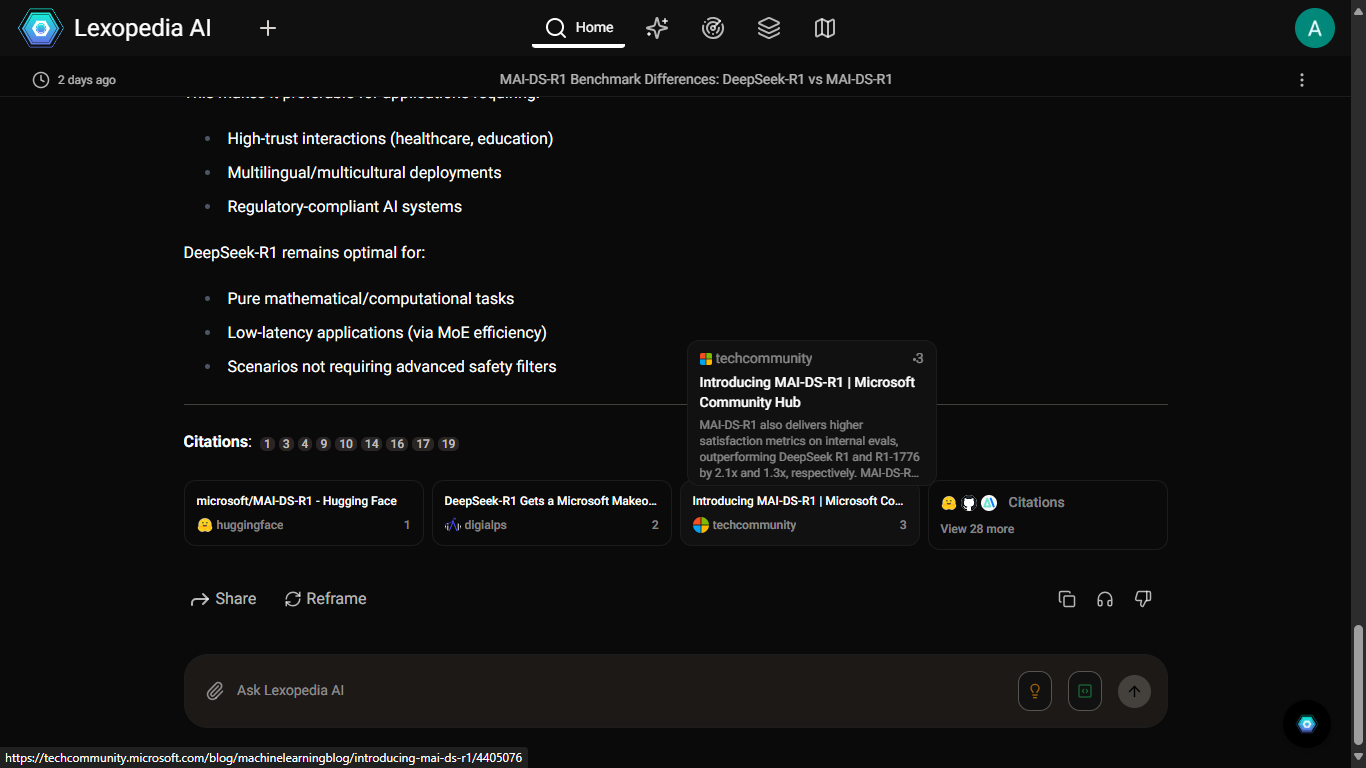Click citation number 19 badge

click(x=449, y=444)
